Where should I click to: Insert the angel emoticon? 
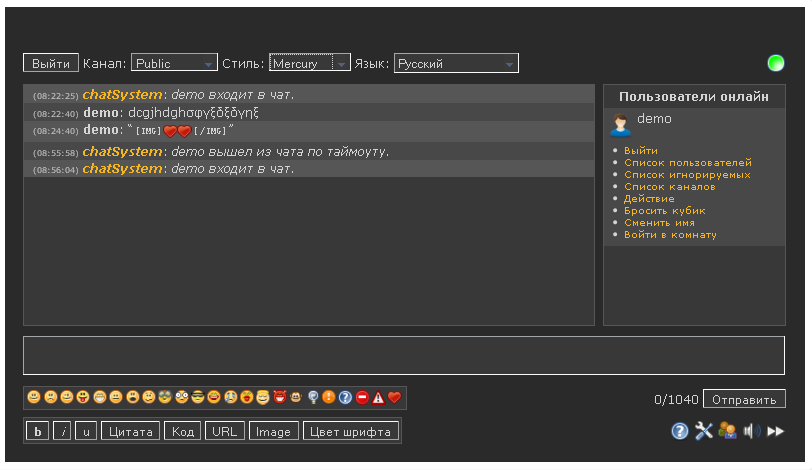[x=263, y=397]
